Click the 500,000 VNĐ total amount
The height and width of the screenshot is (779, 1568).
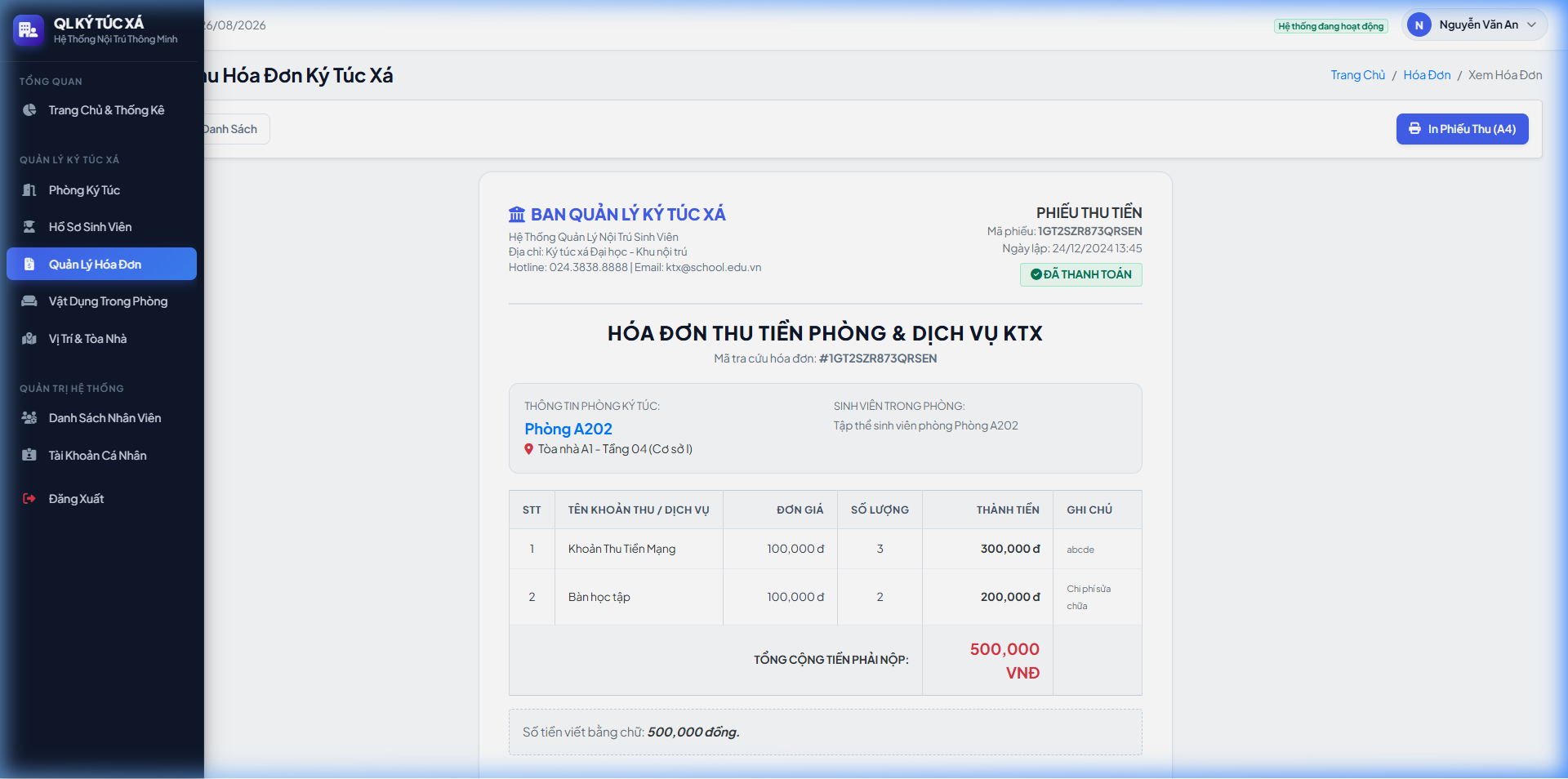(x=1004, y=661)
